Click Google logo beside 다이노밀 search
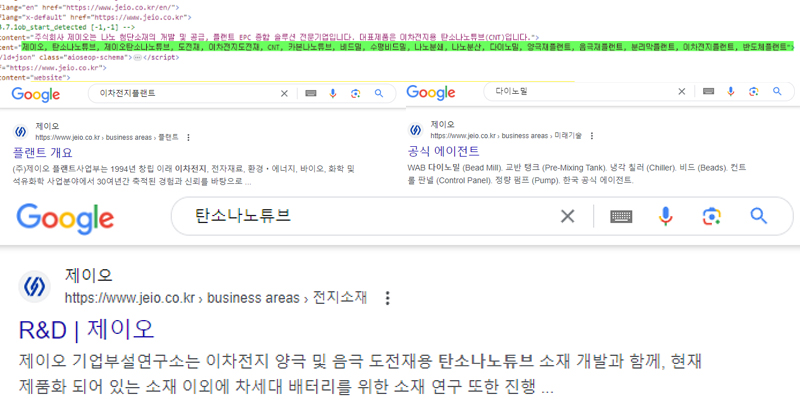The image size is (800, 409). tap(431, 92)
